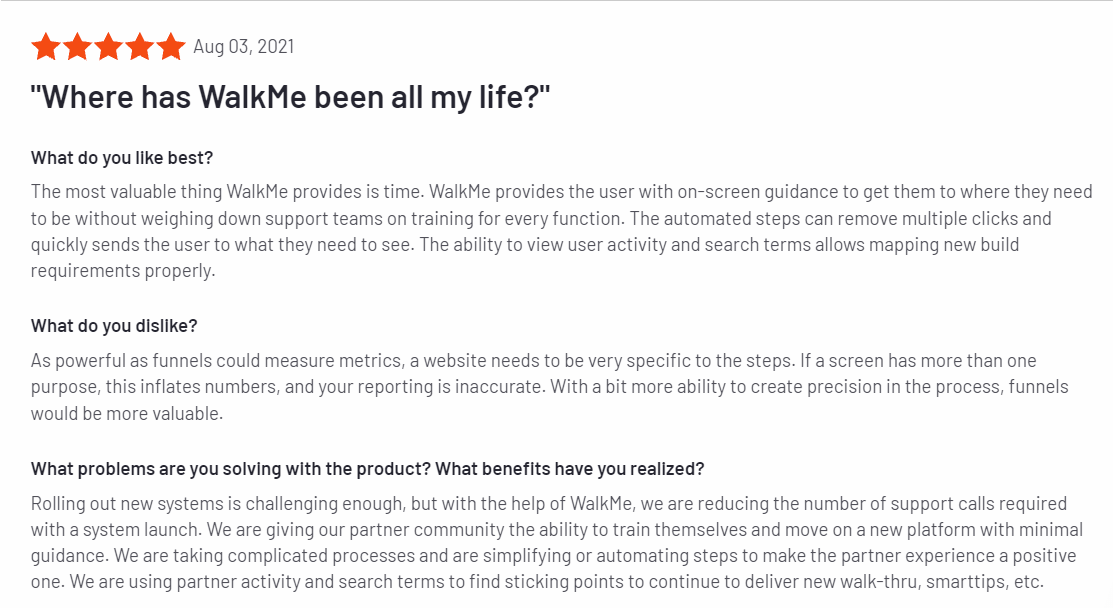Click the "What problems are you solving" heading

(367, 469)
